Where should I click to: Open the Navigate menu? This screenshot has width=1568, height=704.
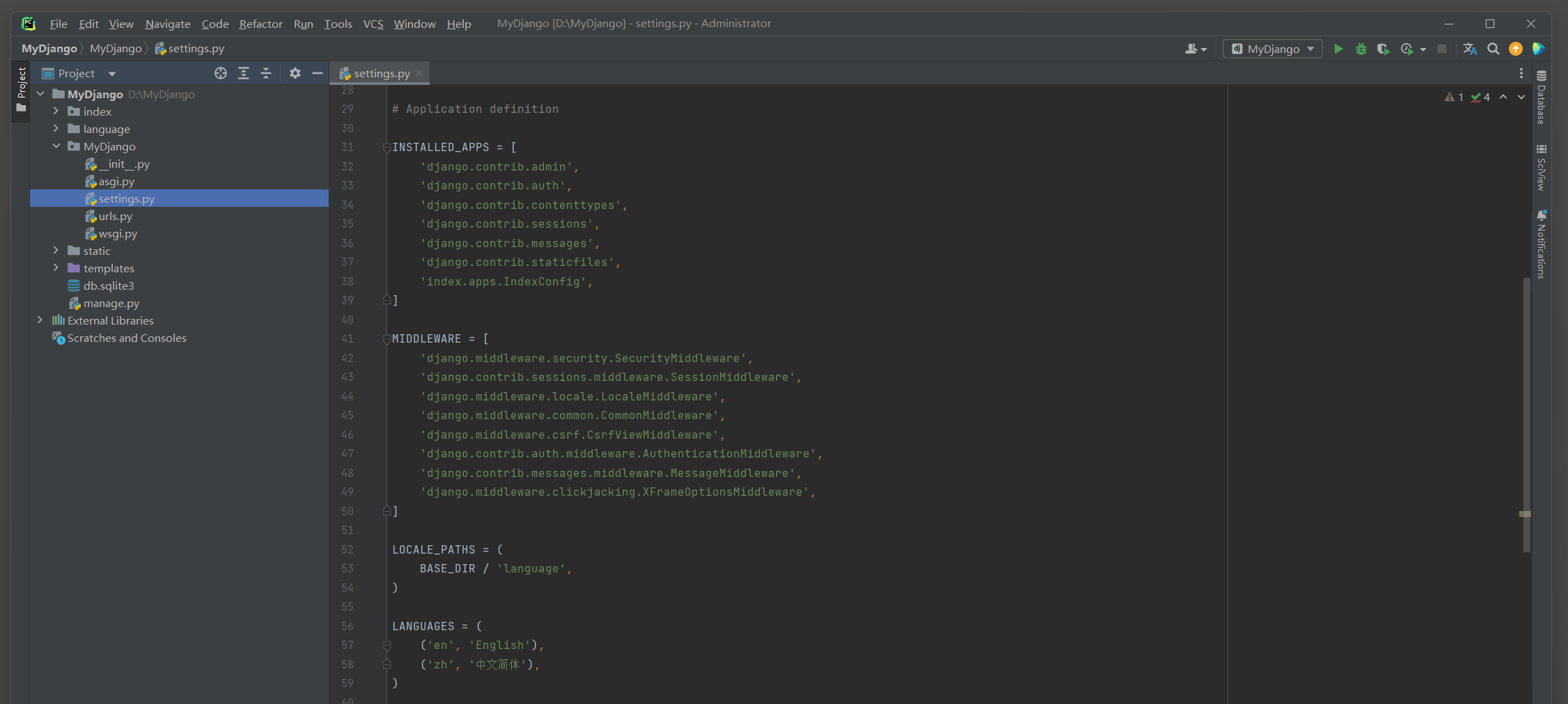coord(168,24)
